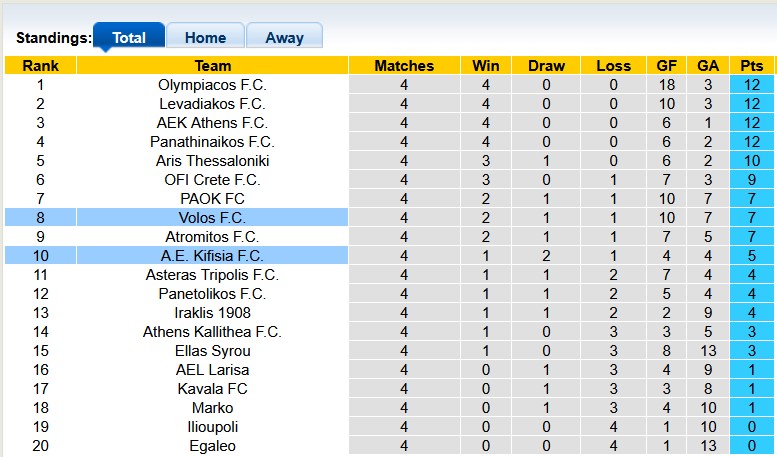Open Aris Thessaloniki team entry
The height and width of the screenshot is (457, 777).
coord(212,161)
